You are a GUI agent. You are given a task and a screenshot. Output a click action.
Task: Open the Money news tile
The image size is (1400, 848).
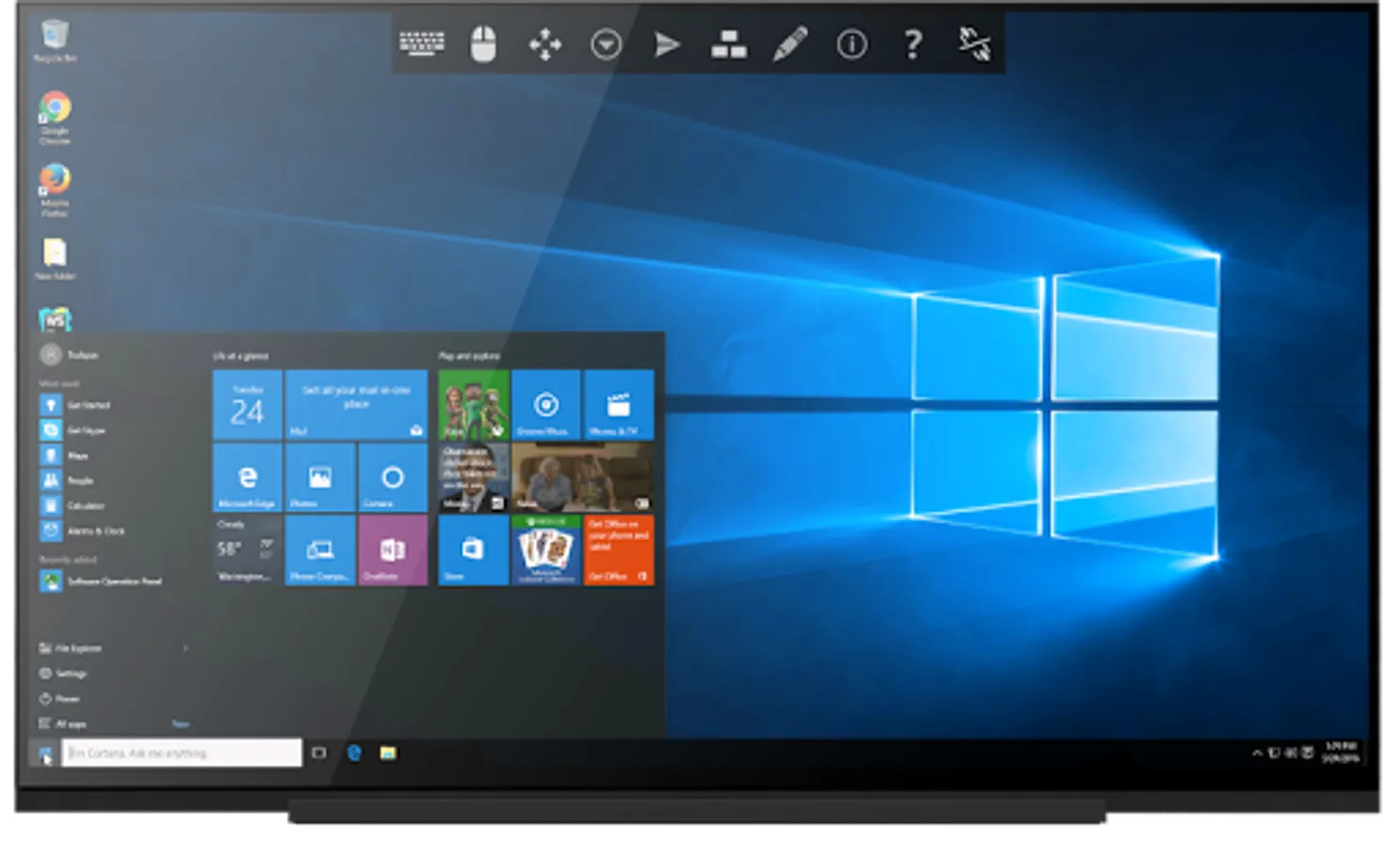coord(474,478)
